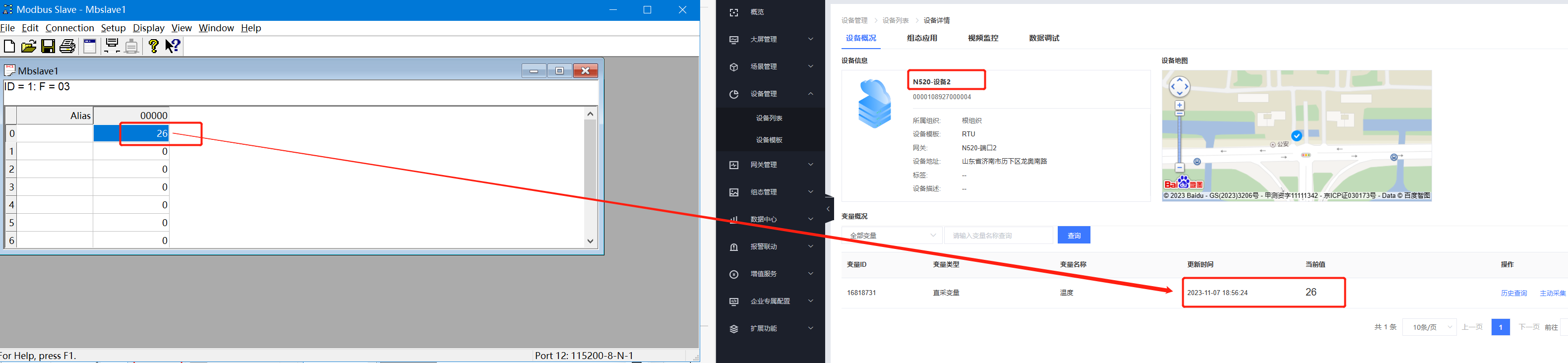
Task: Open the 历史查询 link
Action: pyautogui.click(x=1513, y=293)
